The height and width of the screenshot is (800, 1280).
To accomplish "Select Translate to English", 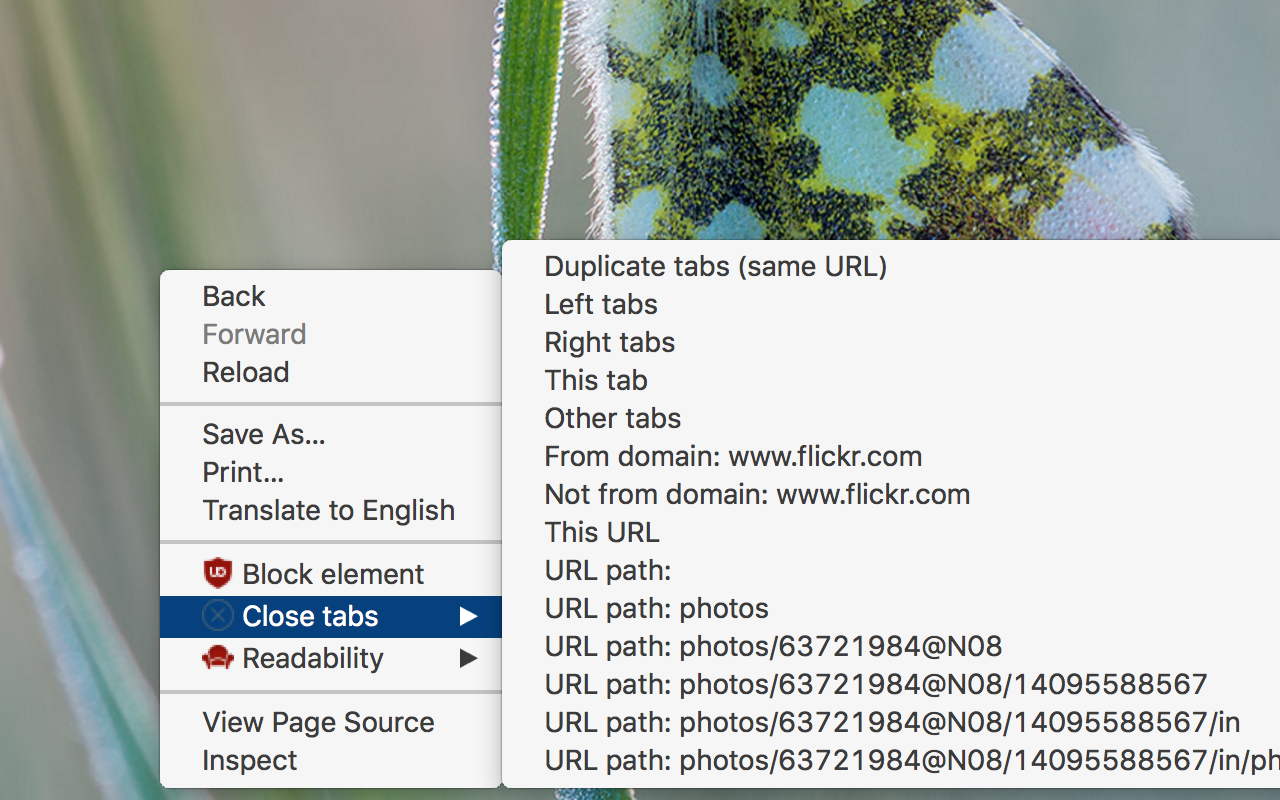I will pos(328,510).
